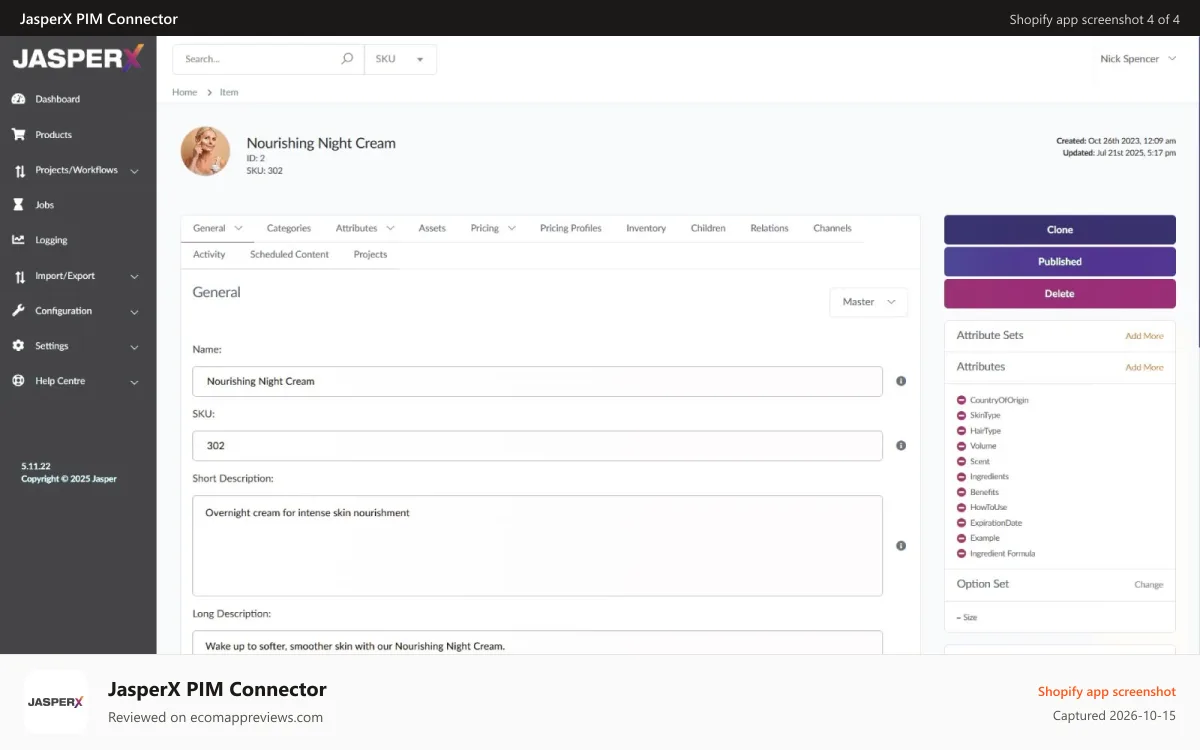Expand the Projects/Workflows sidebar chevron
Screen dimensions: 1200x750
tap(135, 171)
